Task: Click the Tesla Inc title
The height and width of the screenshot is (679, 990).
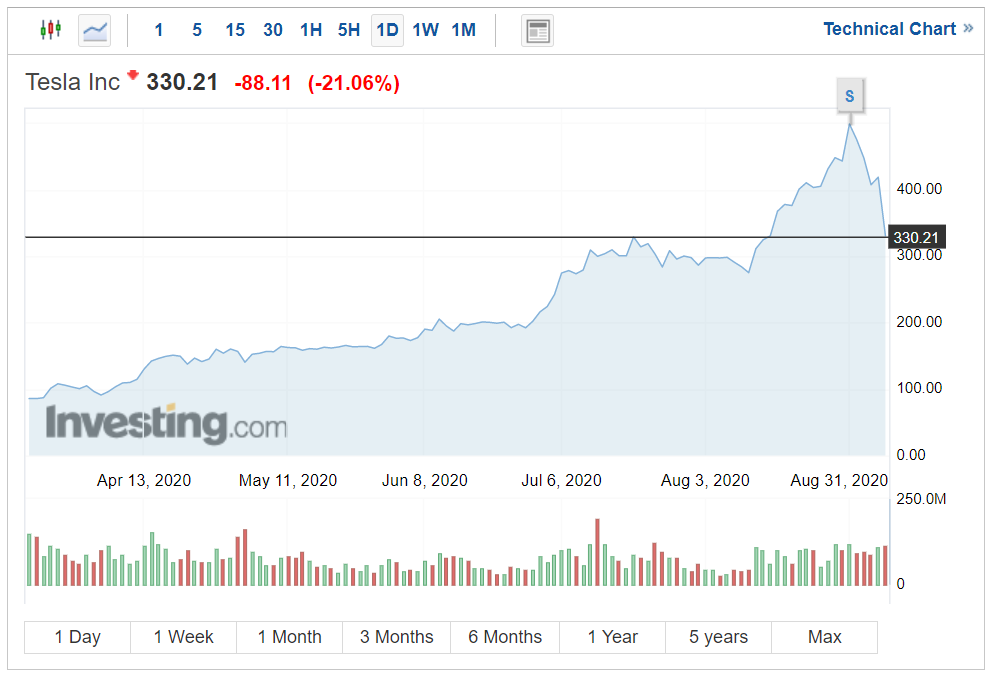Action: click(73, 82)
